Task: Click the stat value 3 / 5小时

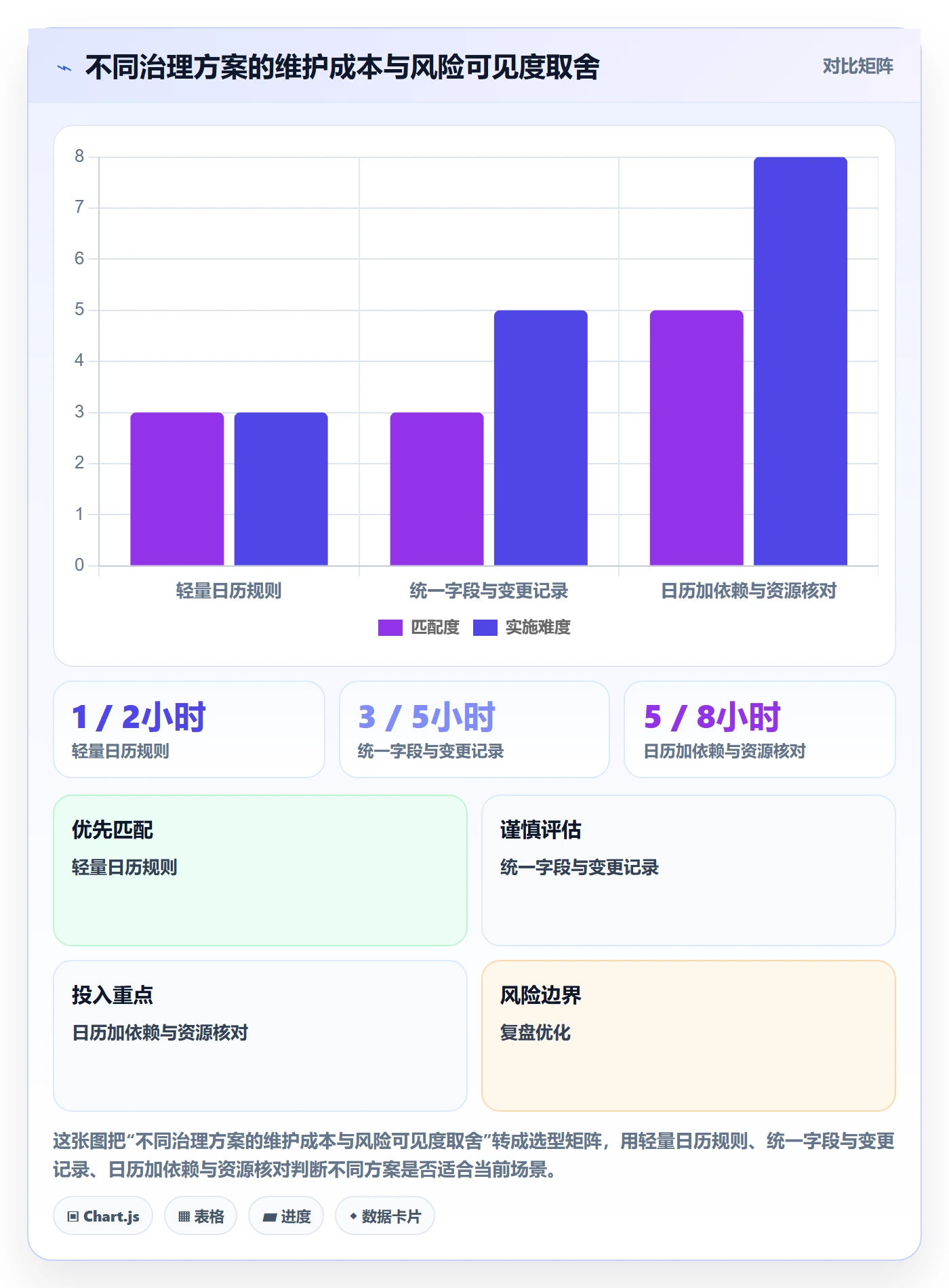Action: click(426, 717)
